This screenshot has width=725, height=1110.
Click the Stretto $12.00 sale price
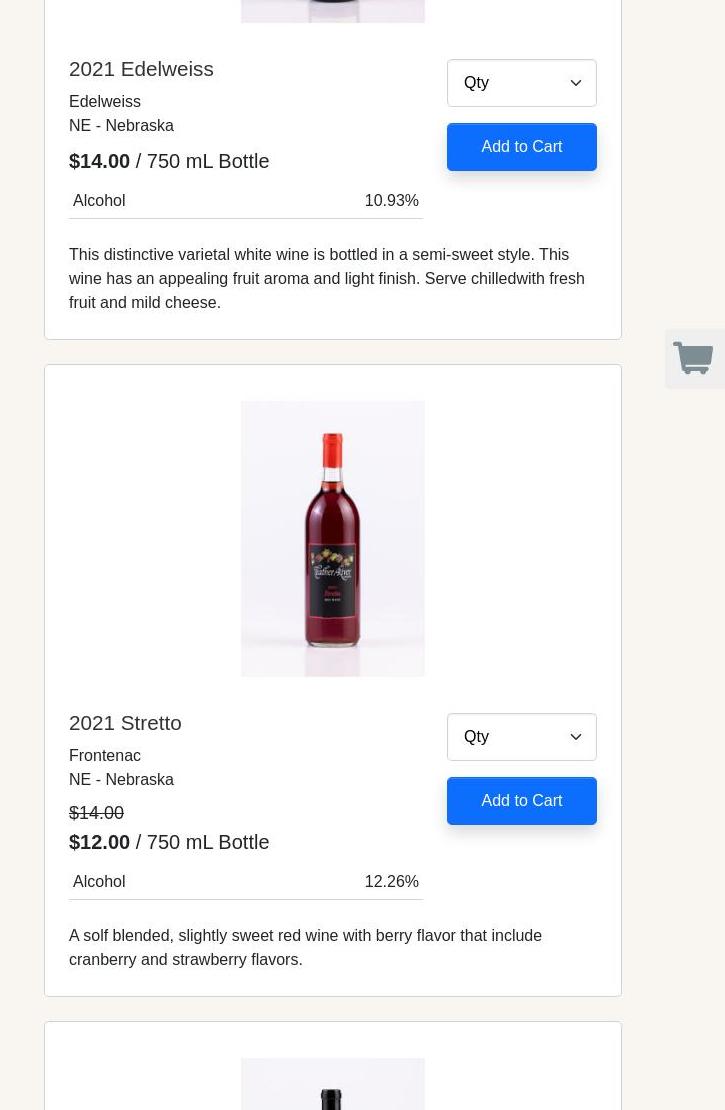[x=100, y=842]
